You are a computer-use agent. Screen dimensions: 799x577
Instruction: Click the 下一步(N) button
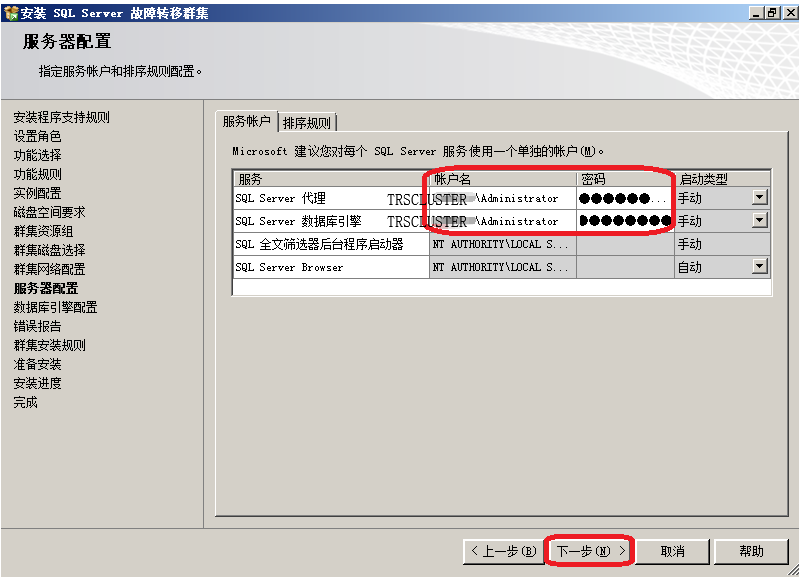coord(590,552)
